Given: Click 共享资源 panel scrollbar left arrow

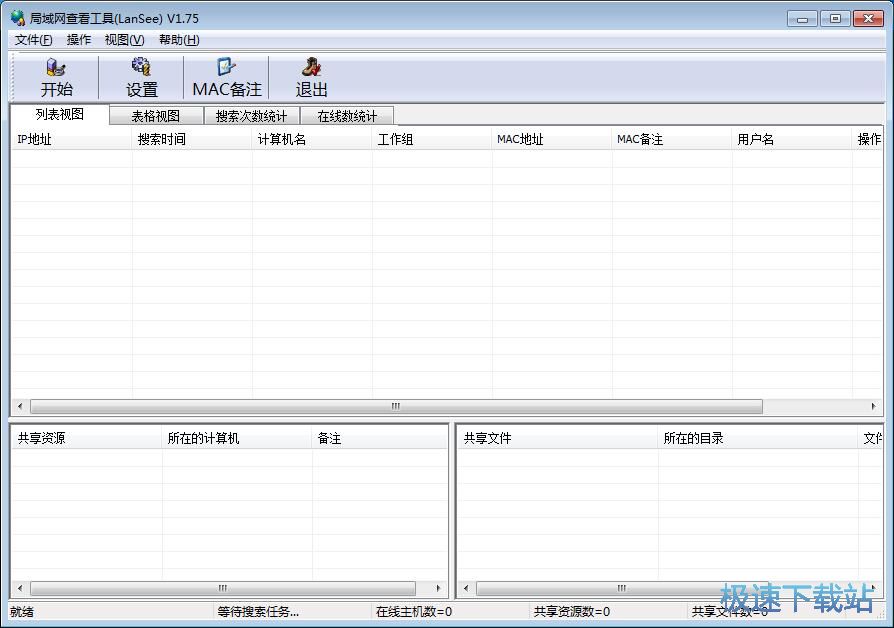Looking at the screenshot, I should 21,588.
